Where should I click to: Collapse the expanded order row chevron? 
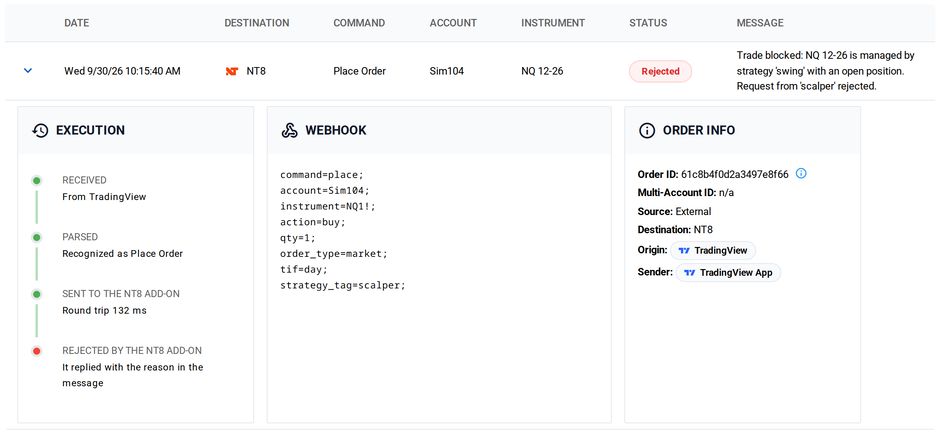click(28, 71)
